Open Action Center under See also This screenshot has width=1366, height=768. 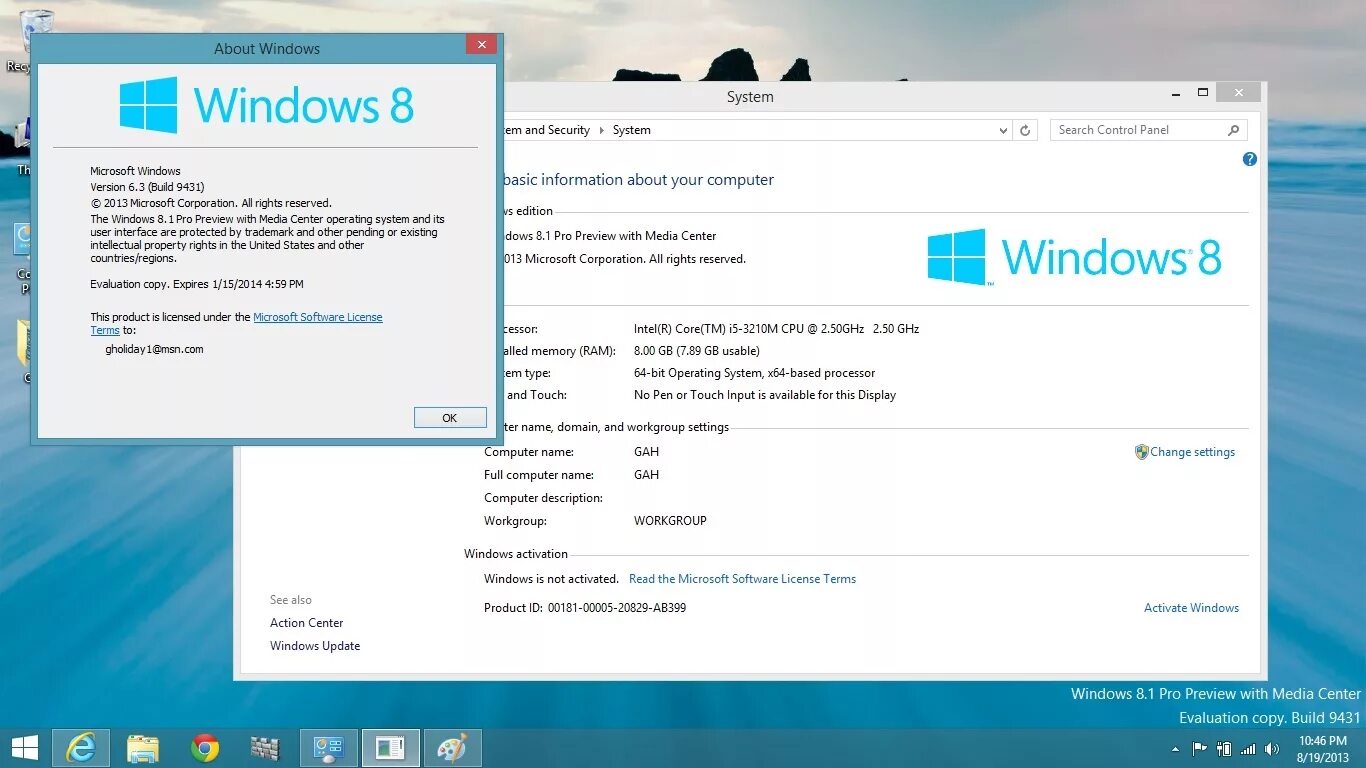coord(306,623)
